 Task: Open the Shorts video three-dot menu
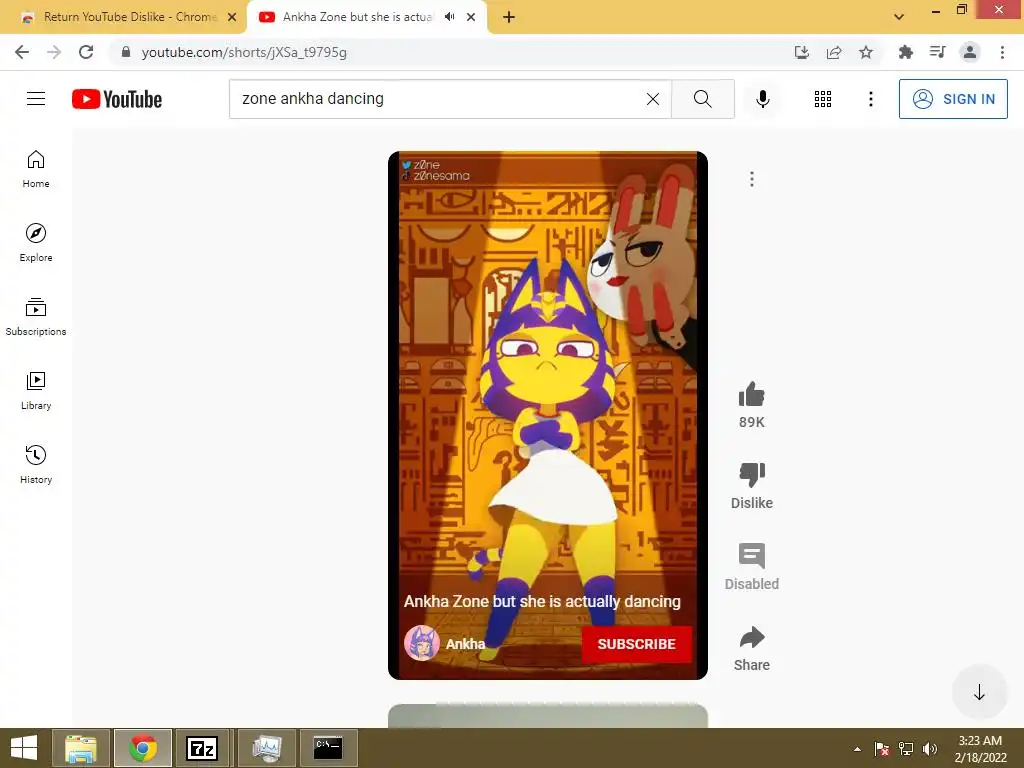752,179
